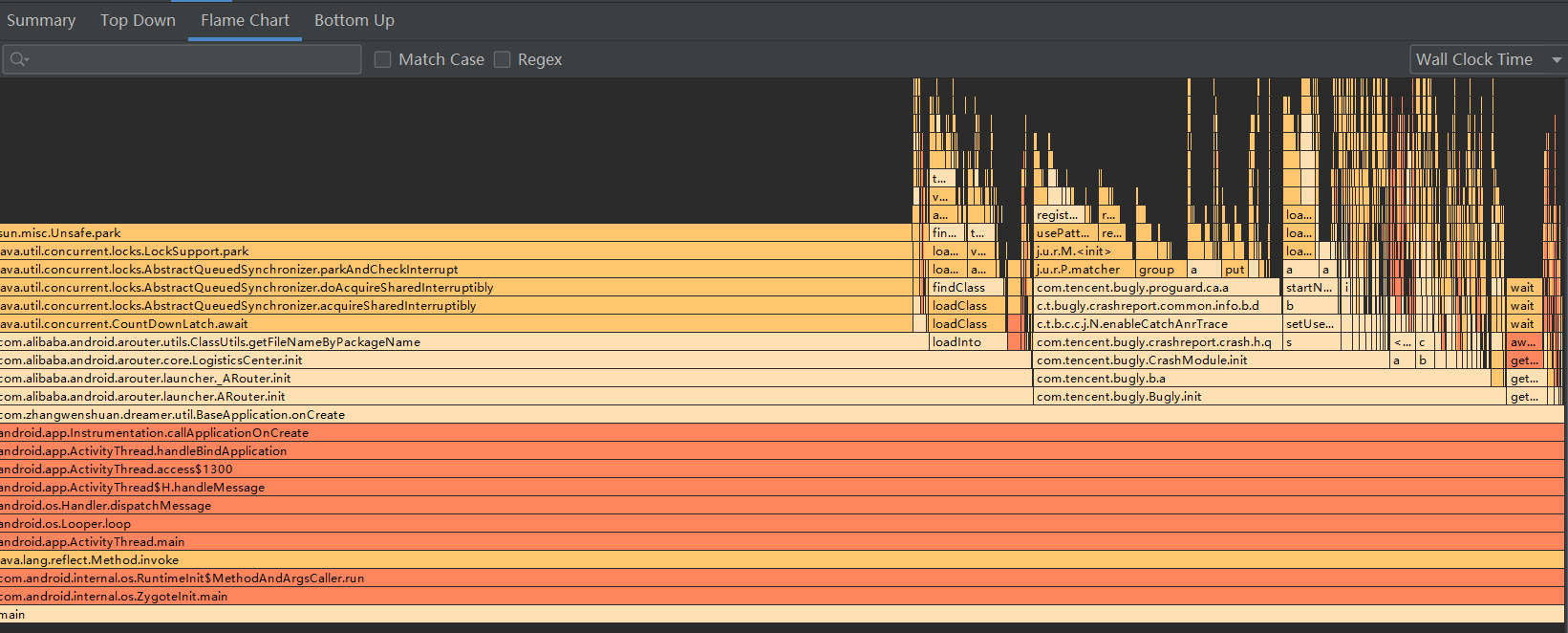1568x633 pixels.
Task: Open the Top Down tab
Action: coord(138,20)
